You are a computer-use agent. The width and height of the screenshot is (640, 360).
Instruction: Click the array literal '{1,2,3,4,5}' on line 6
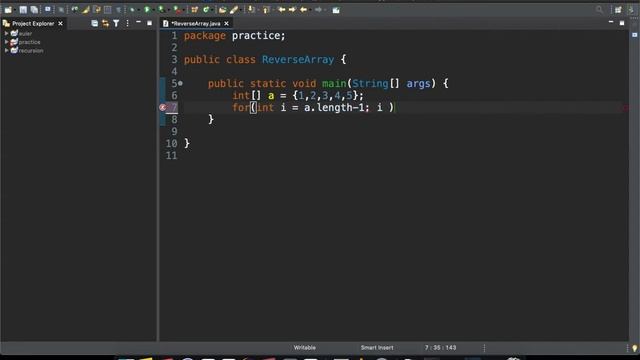pyautogui.click(x=325, y=96)
